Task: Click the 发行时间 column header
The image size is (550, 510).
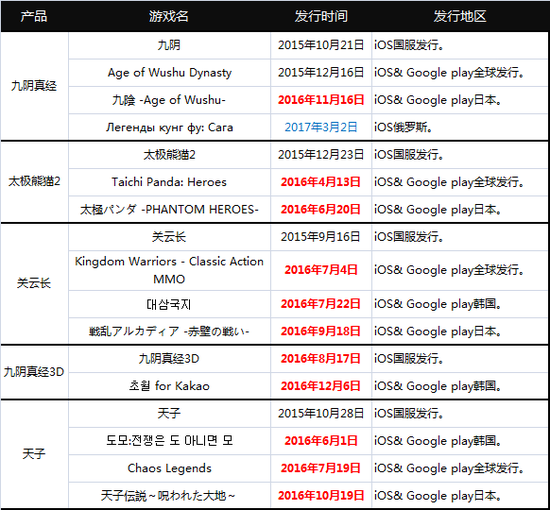Action: tap(321, 16)
